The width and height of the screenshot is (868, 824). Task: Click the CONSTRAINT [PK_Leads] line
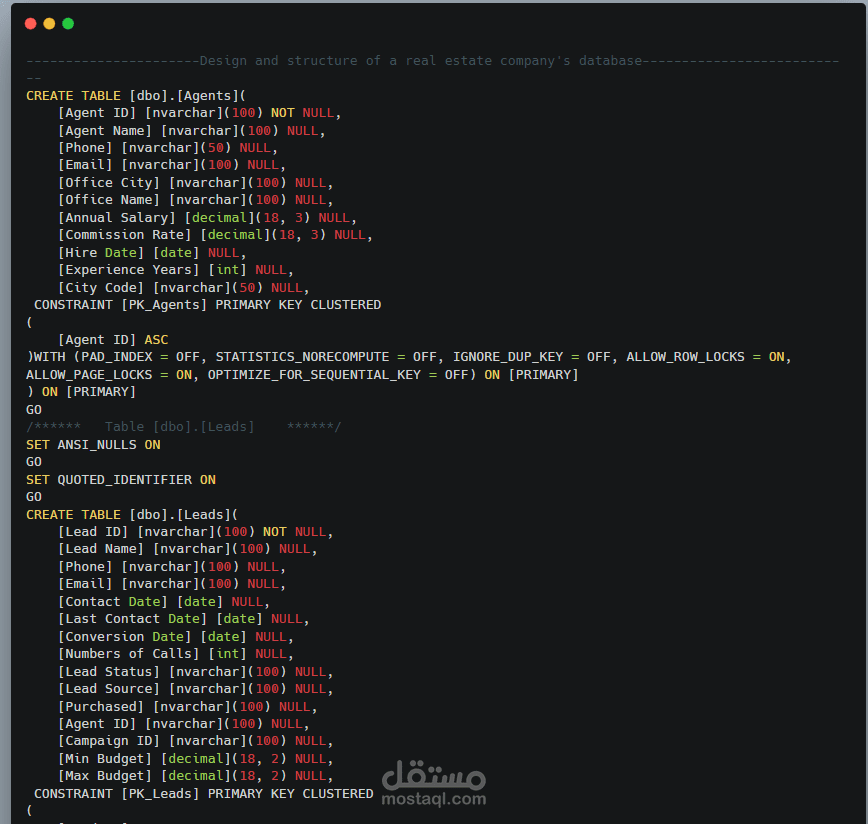204,794
